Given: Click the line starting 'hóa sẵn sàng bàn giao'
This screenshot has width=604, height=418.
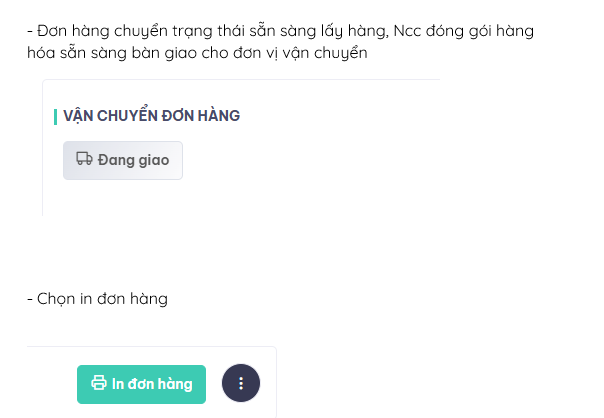Looking at the screenshot, I should point(198,52).
